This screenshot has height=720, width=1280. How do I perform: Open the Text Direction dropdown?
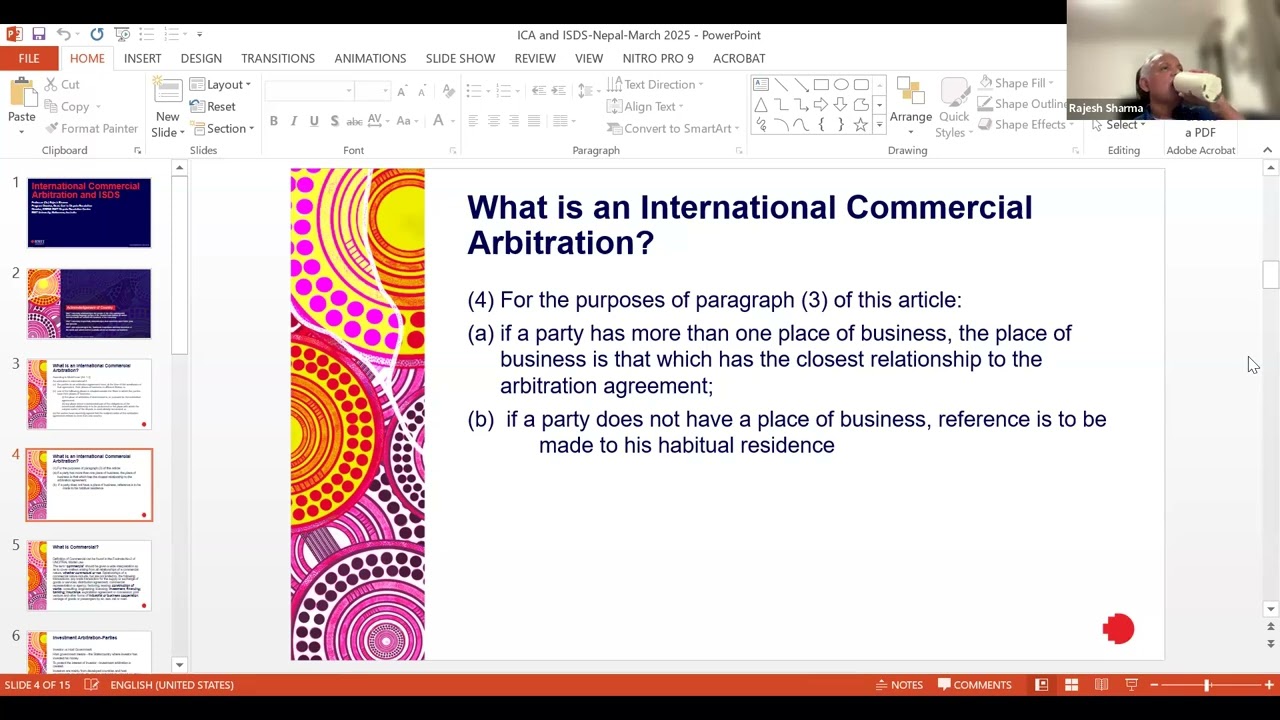click(655, 85)
